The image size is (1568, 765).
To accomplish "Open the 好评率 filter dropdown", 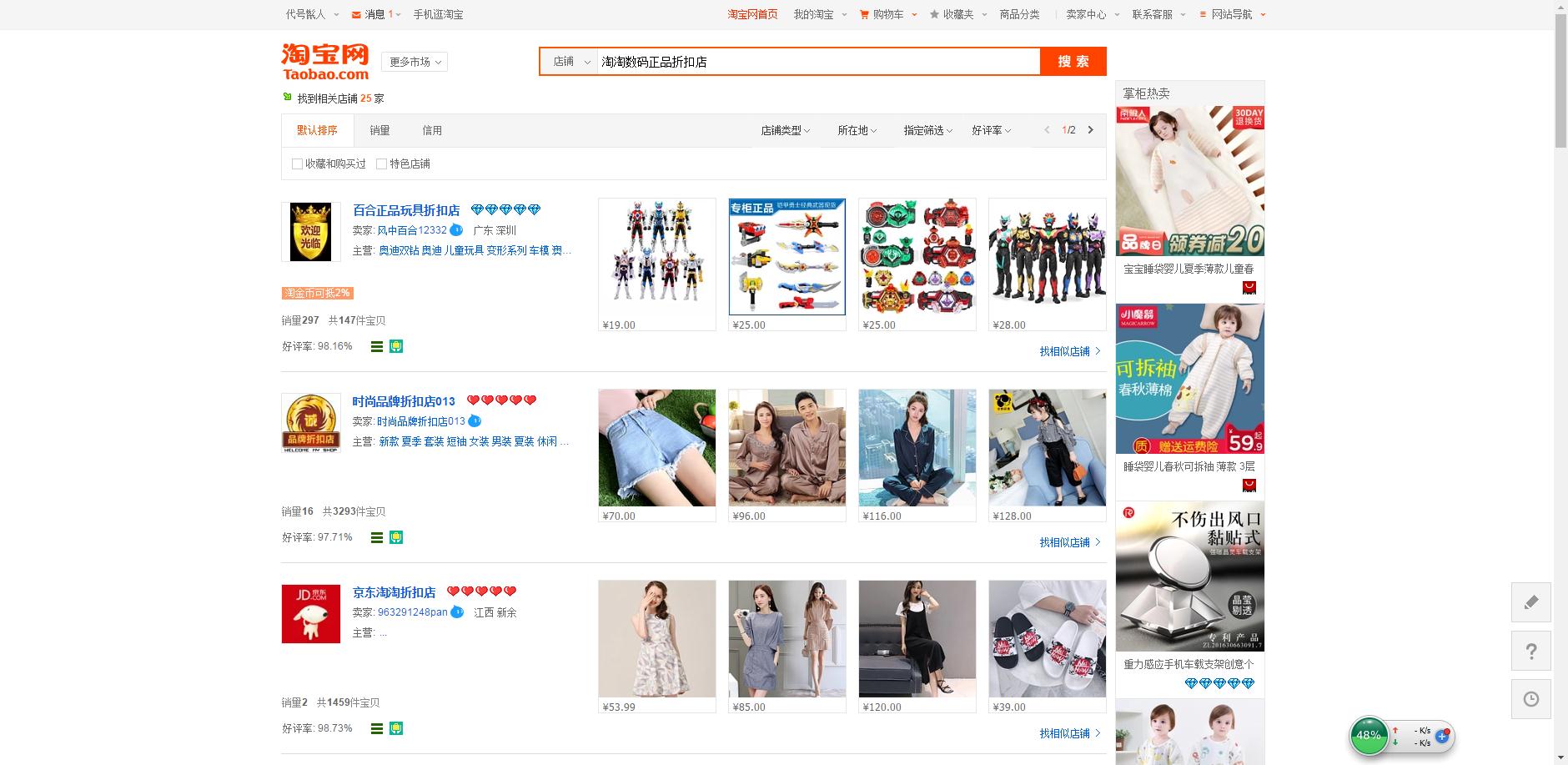I will point(991,130).
